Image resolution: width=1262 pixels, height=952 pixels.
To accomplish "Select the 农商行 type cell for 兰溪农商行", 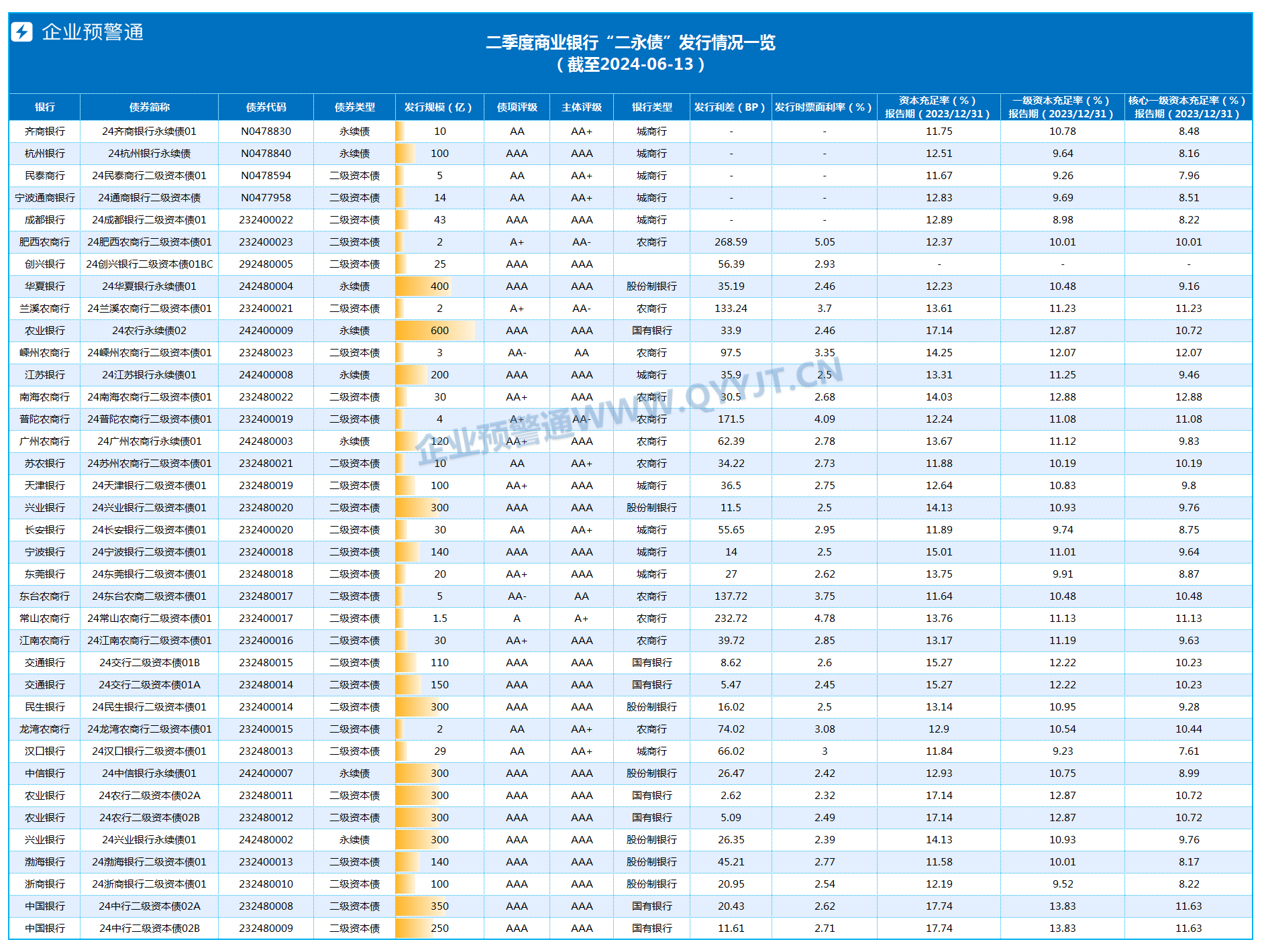I will 652,309.
